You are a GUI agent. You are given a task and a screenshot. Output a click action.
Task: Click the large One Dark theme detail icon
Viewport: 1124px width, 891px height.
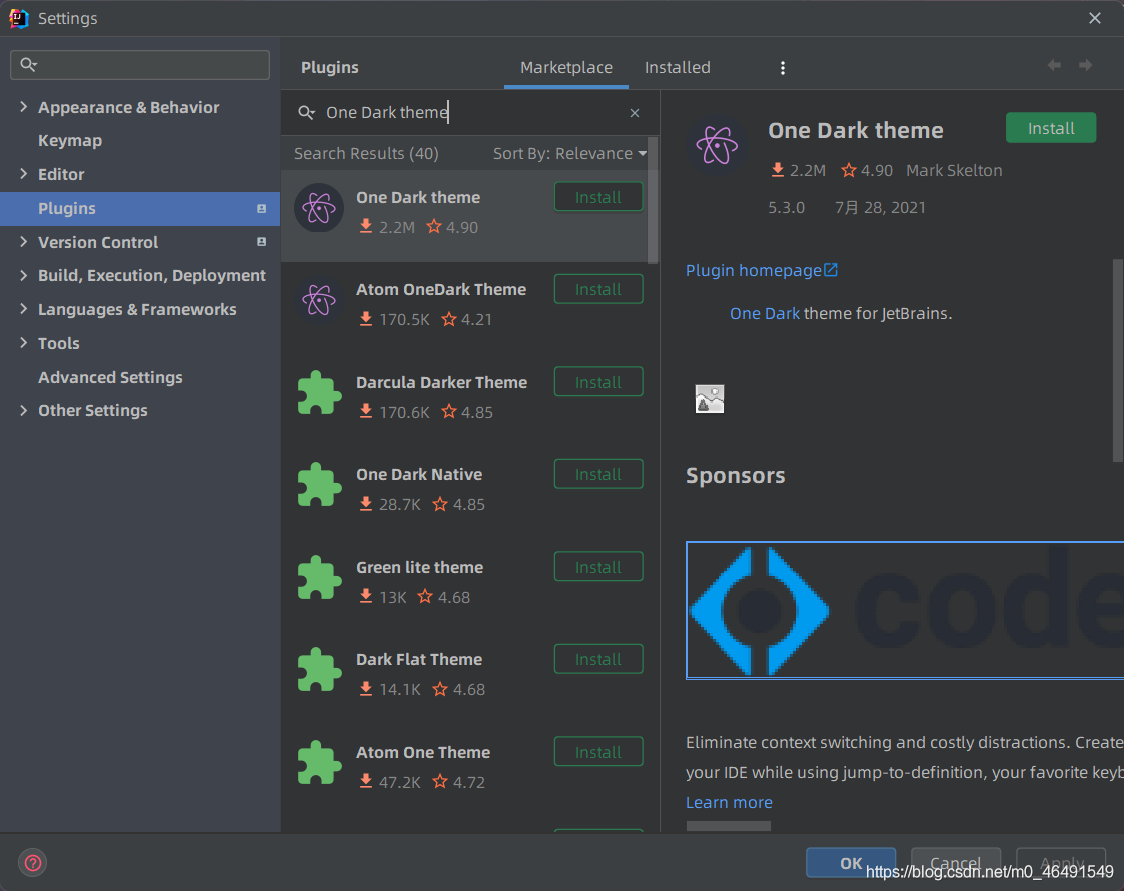pos(717,146)
